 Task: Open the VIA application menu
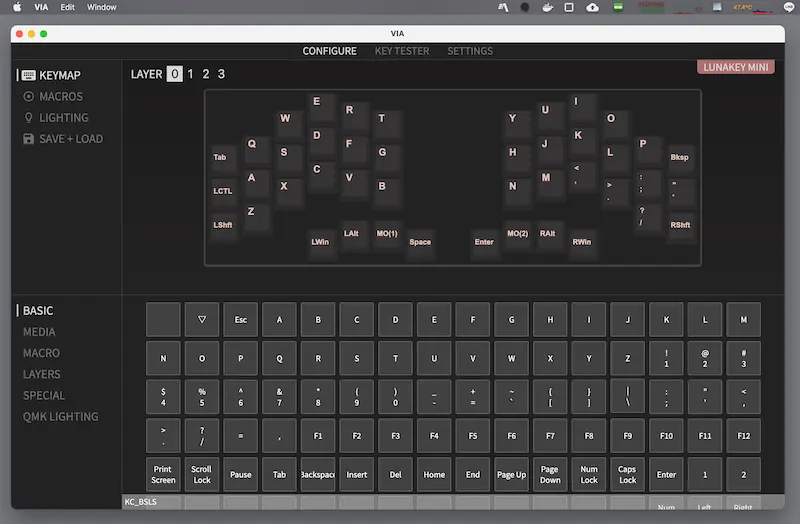click(x=41, y=7)
